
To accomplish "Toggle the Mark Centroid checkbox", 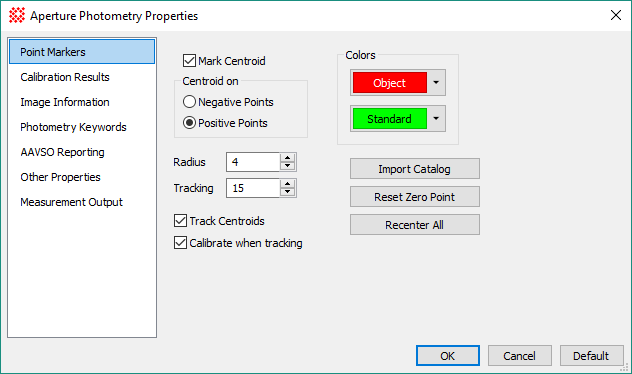I will pyautogui.click(x=189, y=61).
